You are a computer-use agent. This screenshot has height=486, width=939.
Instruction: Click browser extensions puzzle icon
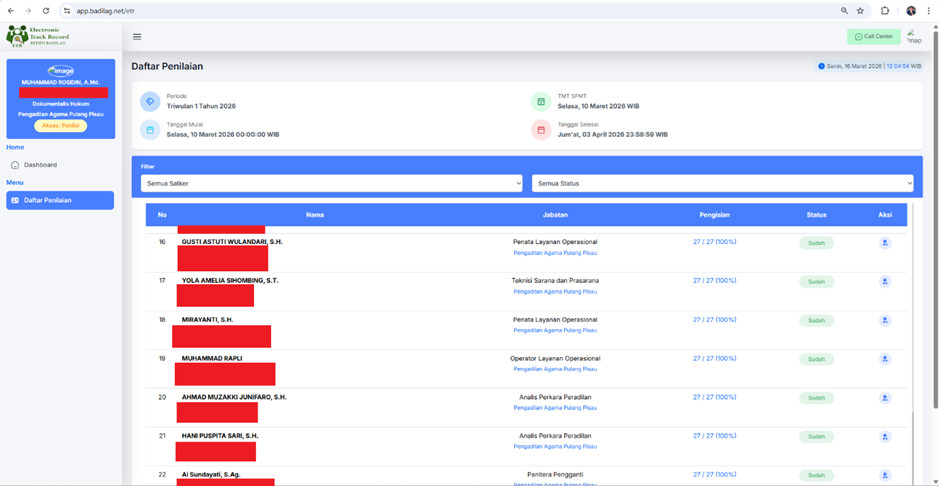point(885,11)
